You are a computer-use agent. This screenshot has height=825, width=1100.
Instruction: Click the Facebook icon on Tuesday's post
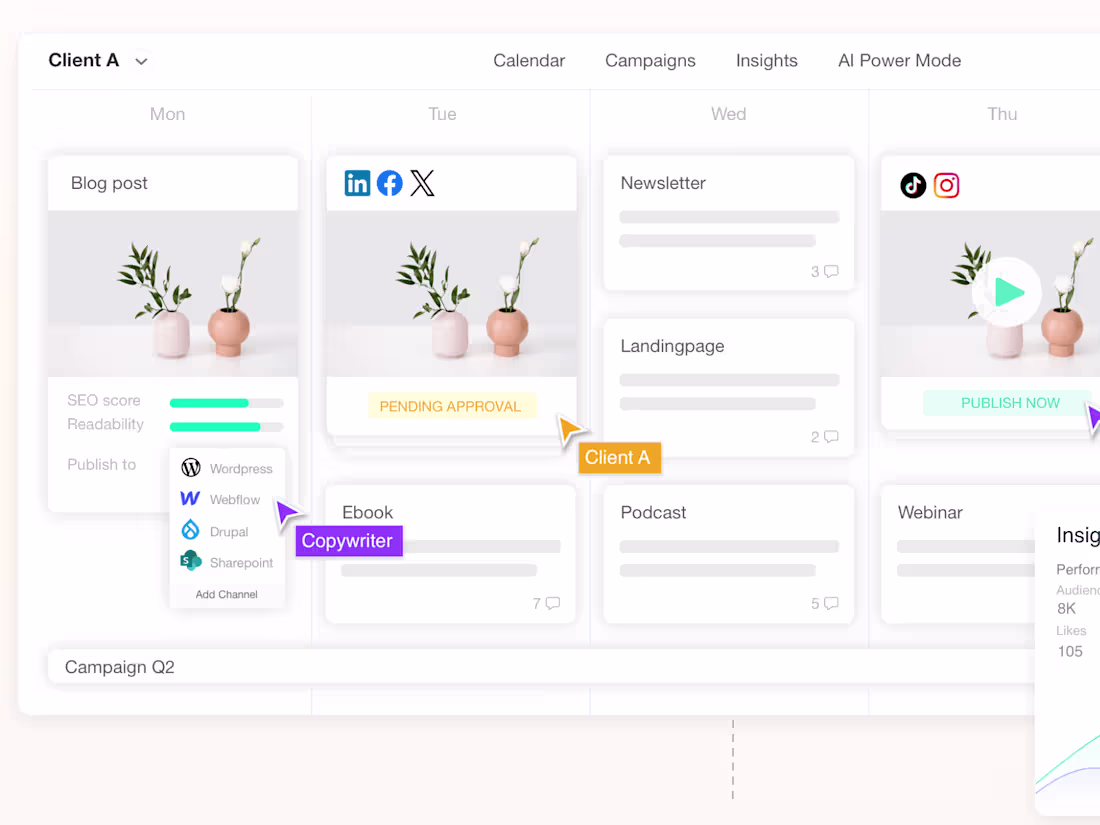point(389,183)
